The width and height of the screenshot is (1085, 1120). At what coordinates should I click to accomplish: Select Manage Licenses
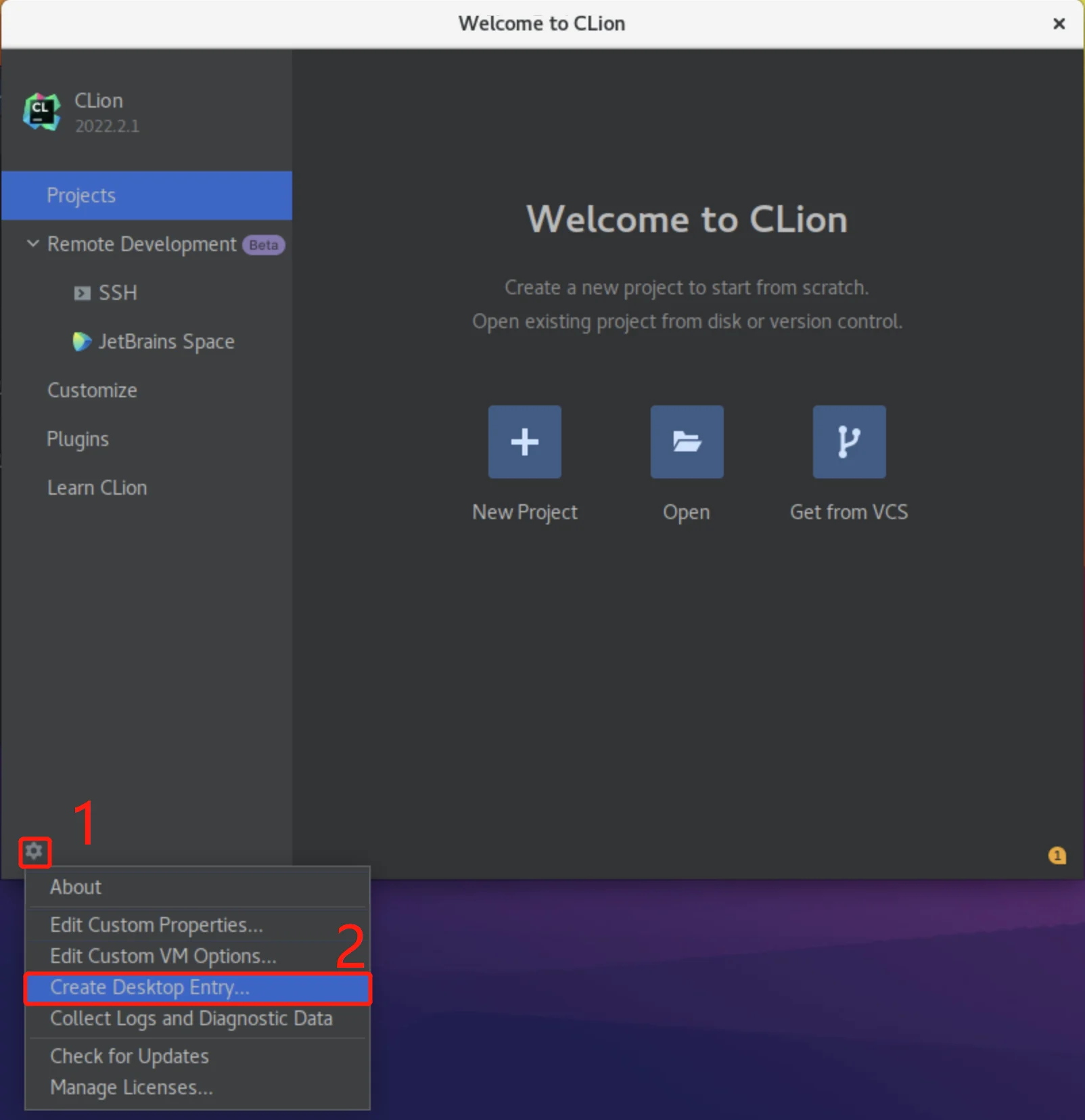[132, 1088]
